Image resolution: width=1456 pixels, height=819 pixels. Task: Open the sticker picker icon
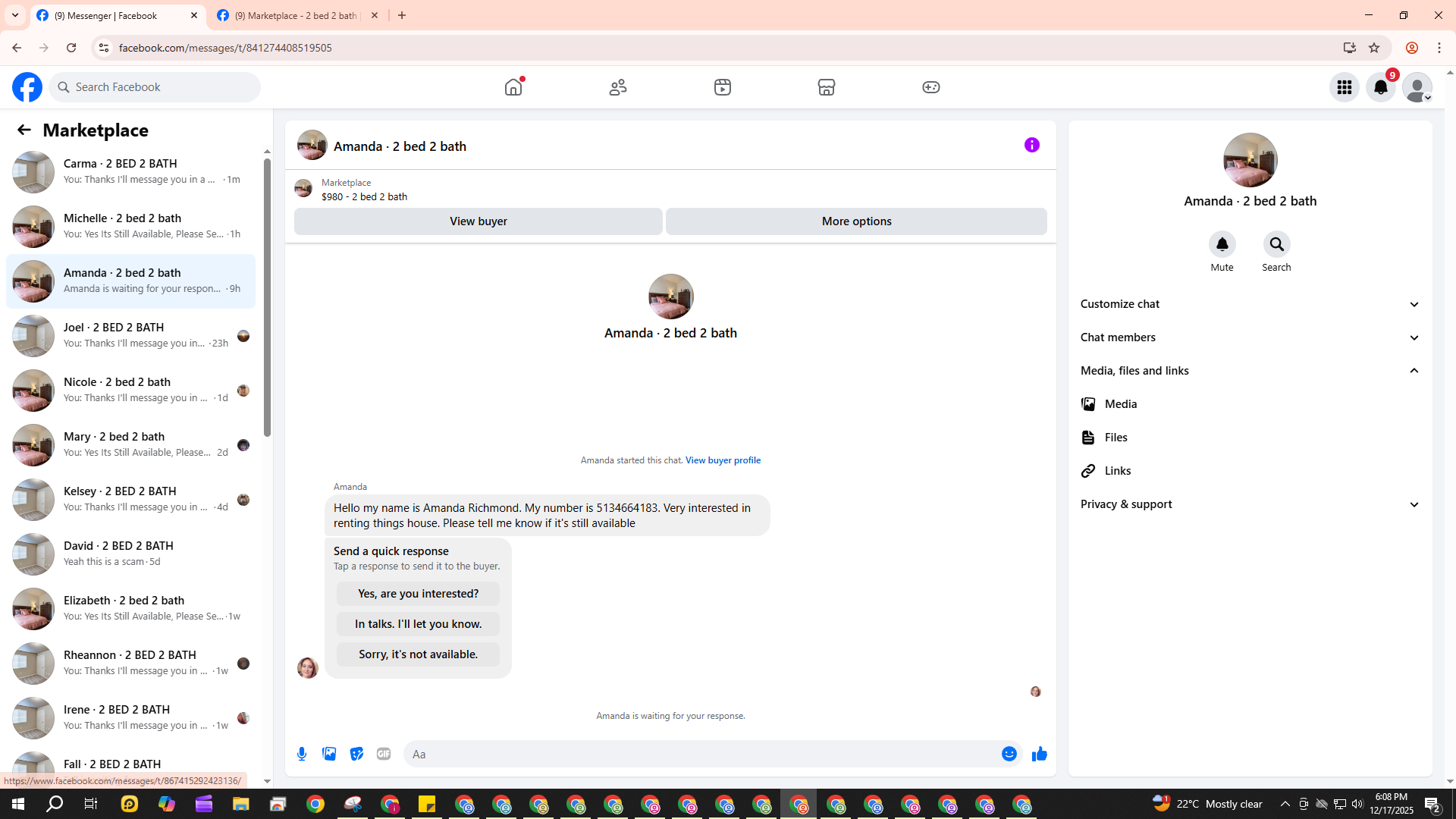(356, 754)
